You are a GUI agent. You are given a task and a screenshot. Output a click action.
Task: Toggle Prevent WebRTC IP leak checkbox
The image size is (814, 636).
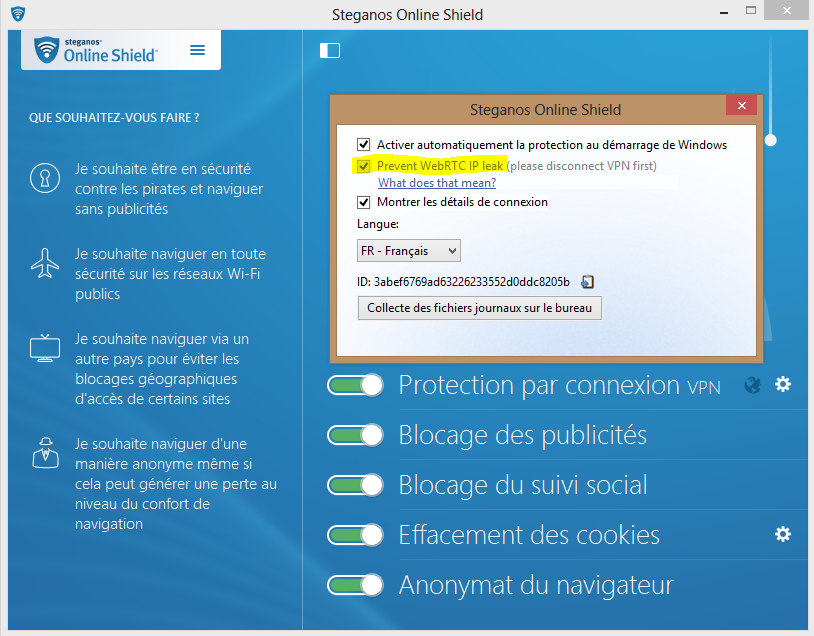[x=363, y=166]
